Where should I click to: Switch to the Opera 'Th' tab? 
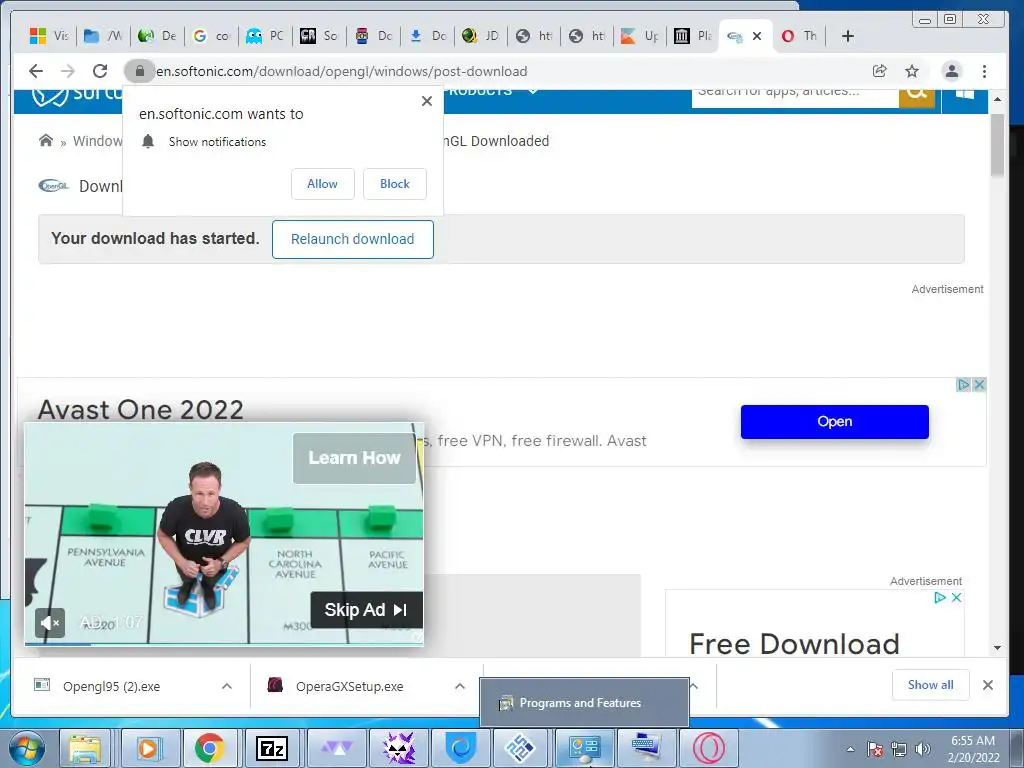click(799, 36)
